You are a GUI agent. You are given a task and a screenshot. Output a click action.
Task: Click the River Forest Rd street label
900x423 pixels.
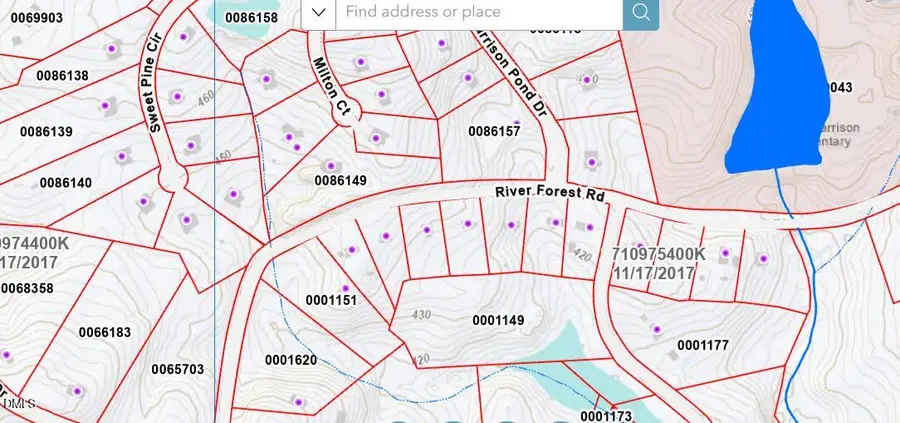[x=551, y=193]
